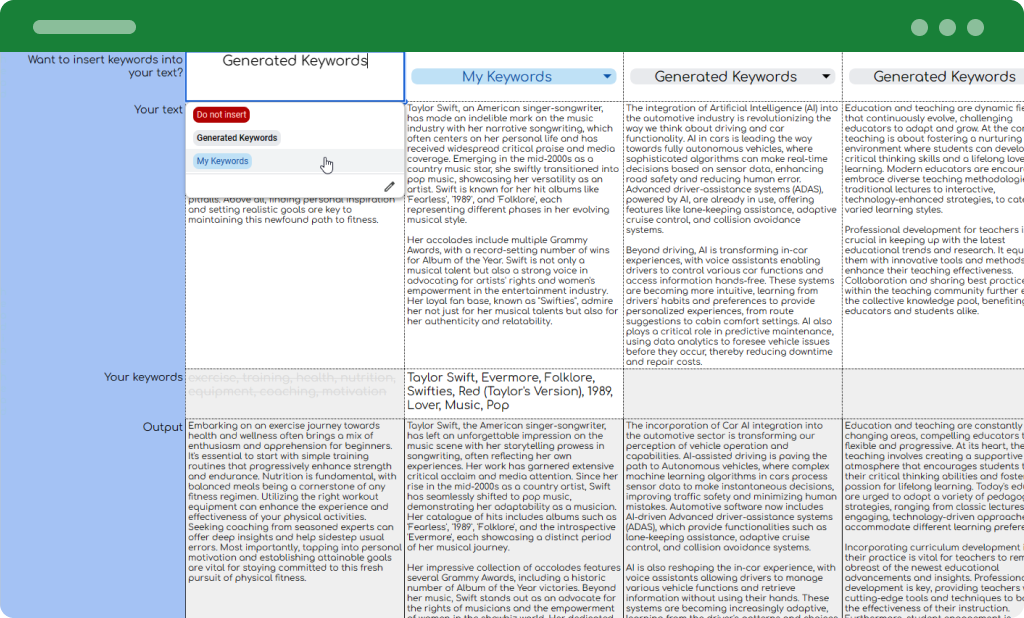Click the middle window control dot
Viewport: 1024px width, 618px height.
tap(947, 27)
